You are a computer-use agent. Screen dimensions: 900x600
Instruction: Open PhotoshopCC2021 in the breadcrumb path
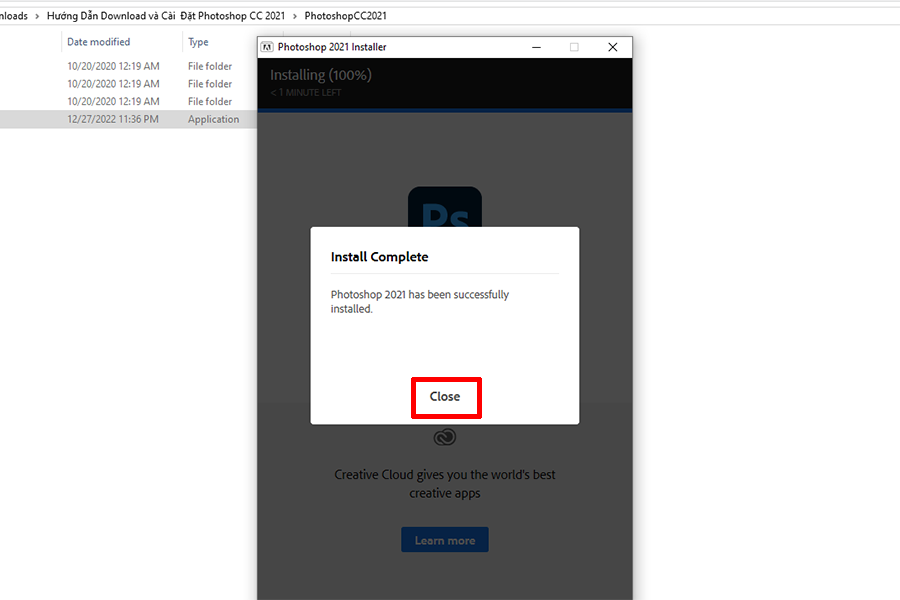pos(346,16)
